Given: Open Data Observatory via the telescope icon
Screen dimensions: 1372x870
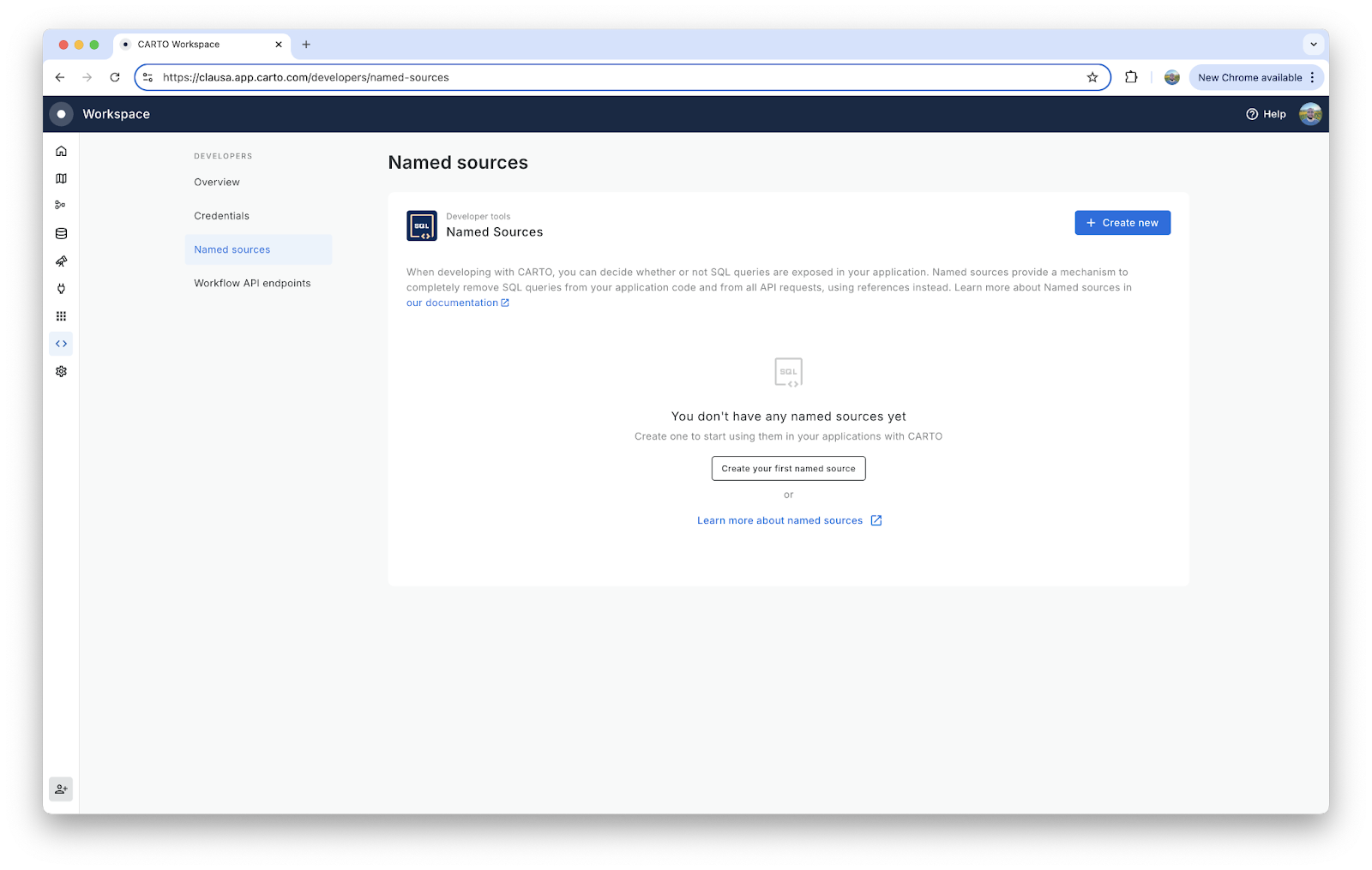Looking at the screenshot, I should (x=60, y=261).
